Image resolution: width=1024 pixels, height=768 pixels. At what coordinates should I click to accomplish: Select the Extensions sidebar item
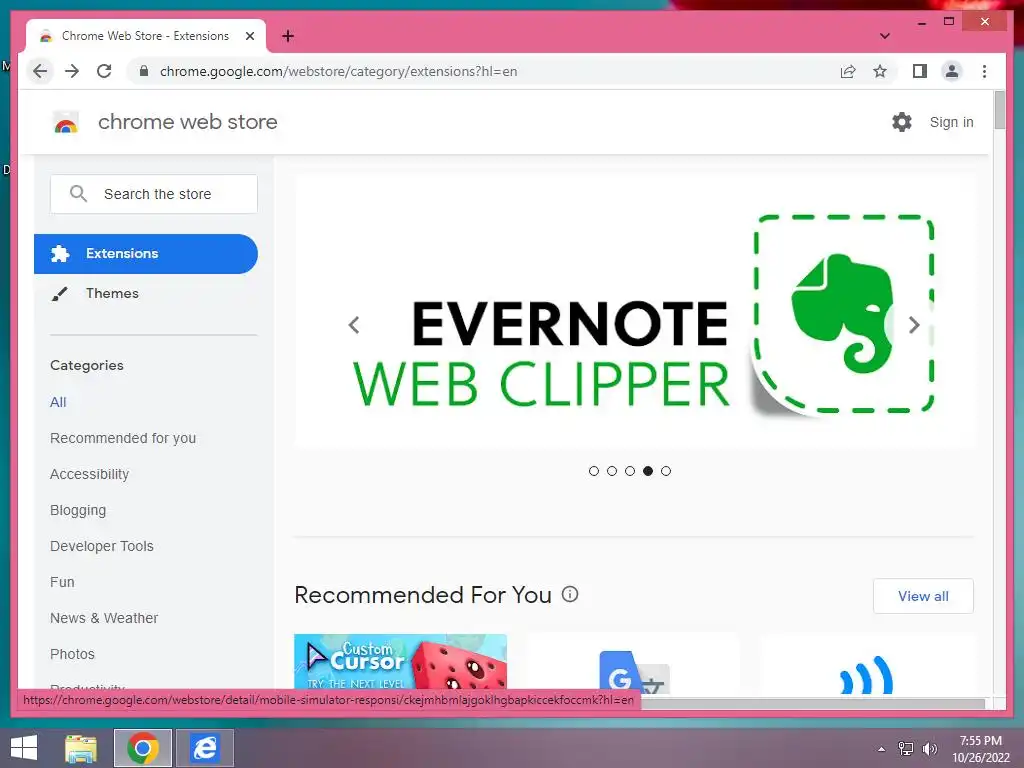coord(146,253)
